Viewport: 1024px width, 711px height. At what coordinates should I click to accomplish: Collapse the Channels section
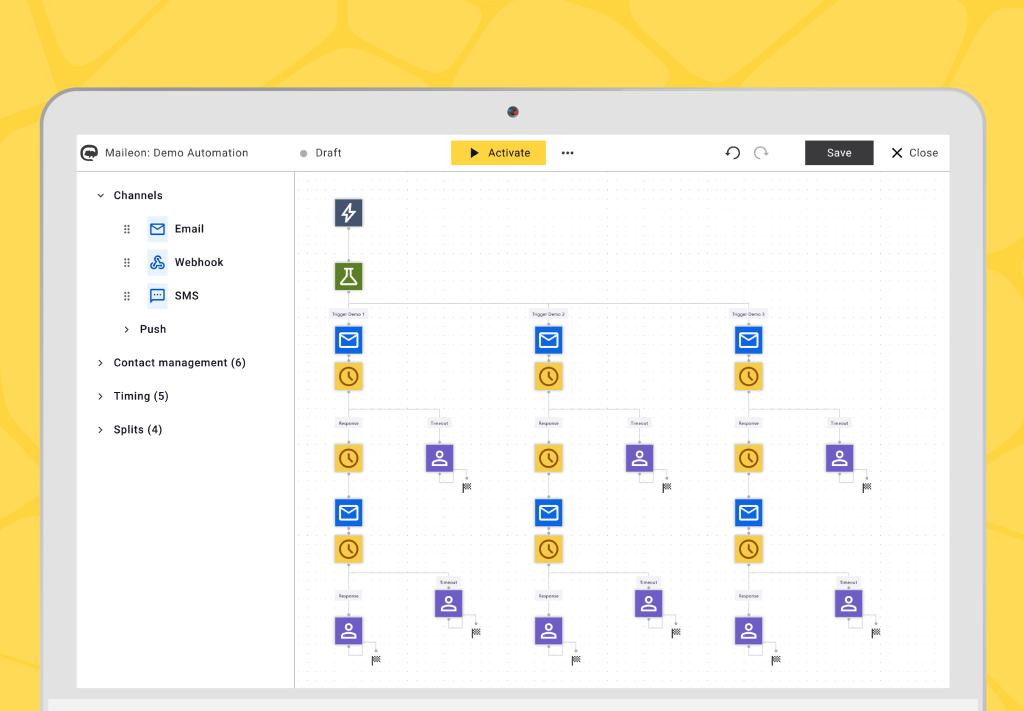100,195
